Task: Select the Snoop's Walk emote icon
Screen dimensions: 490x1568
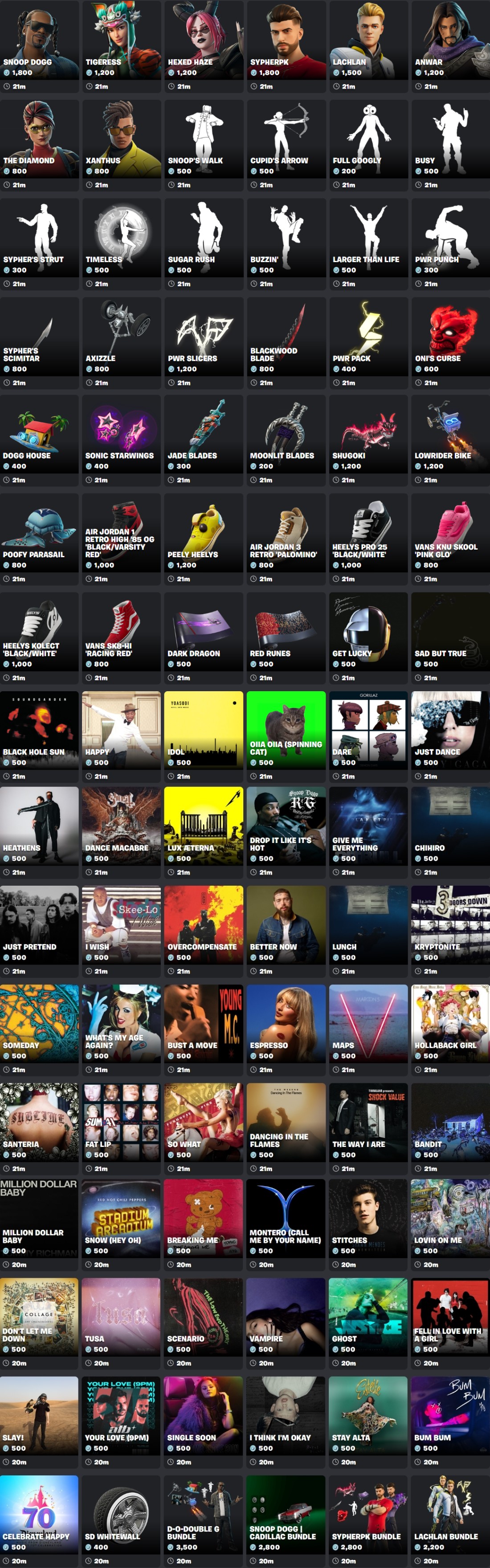Action: [x=204, y=139]
